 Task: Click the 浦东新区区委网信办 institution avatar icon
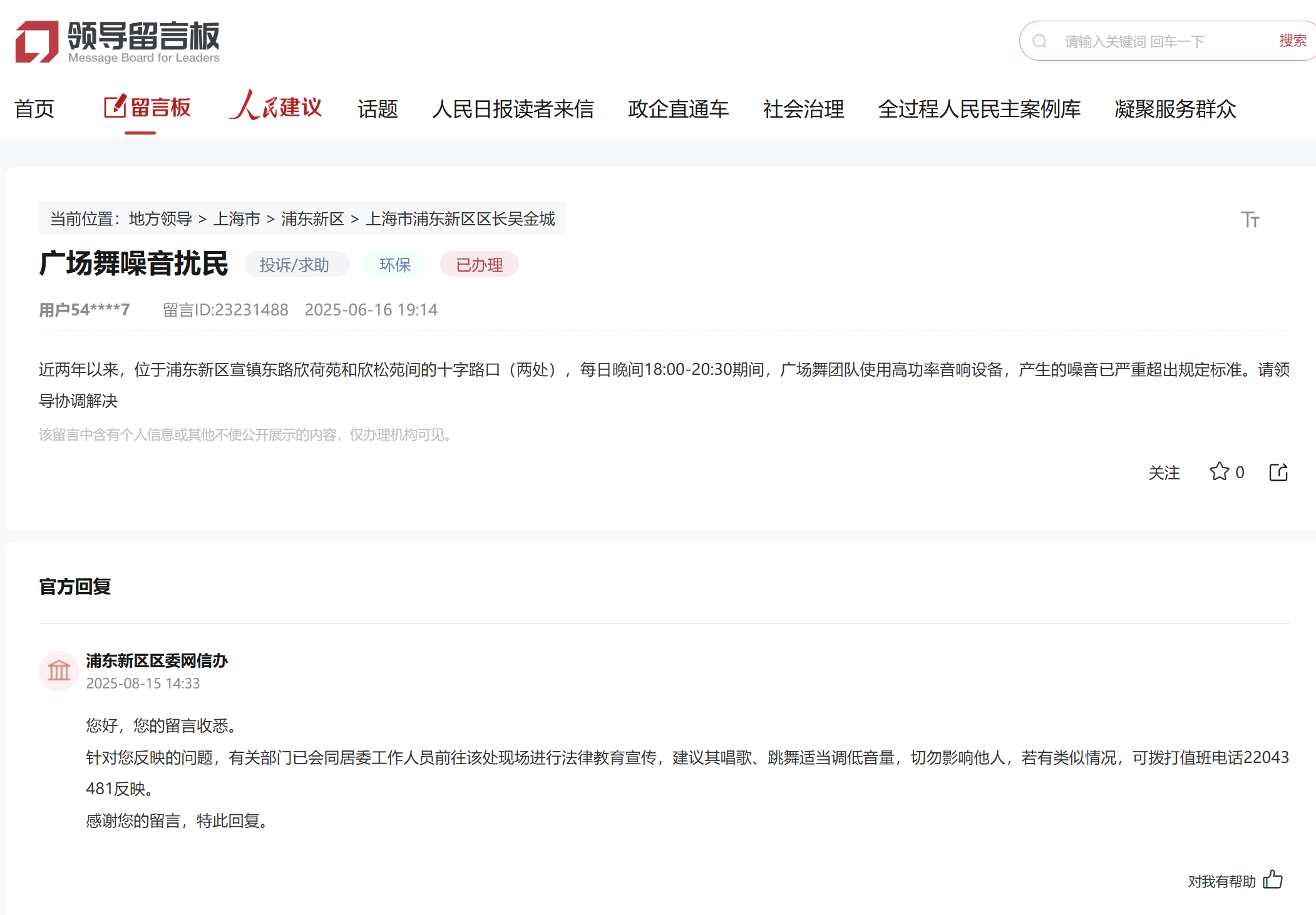59,671
